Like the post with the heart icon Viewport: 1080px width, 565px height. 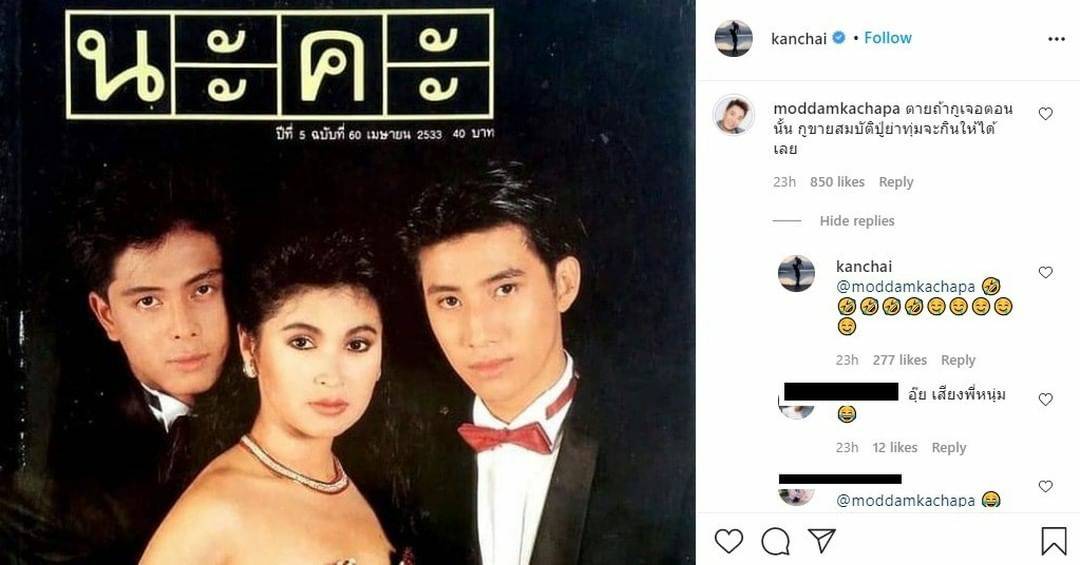(x=728, y=542)
